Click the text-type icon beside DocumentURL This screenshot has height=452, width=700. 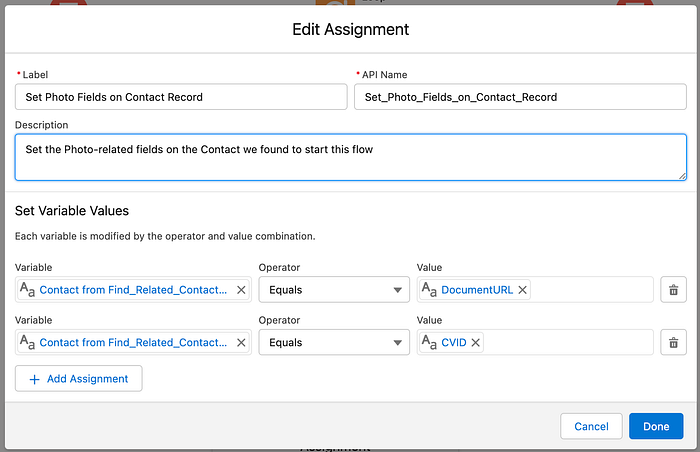[x=429, y=290]
